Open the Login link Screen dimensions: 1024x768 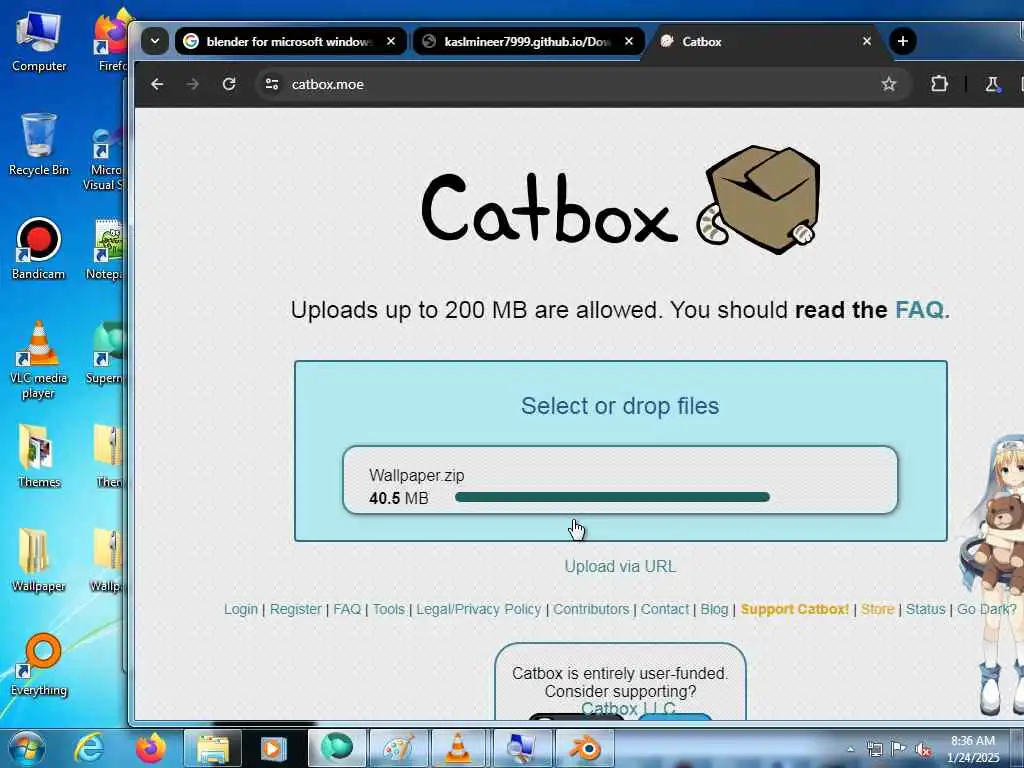click(x=240, y=609)
